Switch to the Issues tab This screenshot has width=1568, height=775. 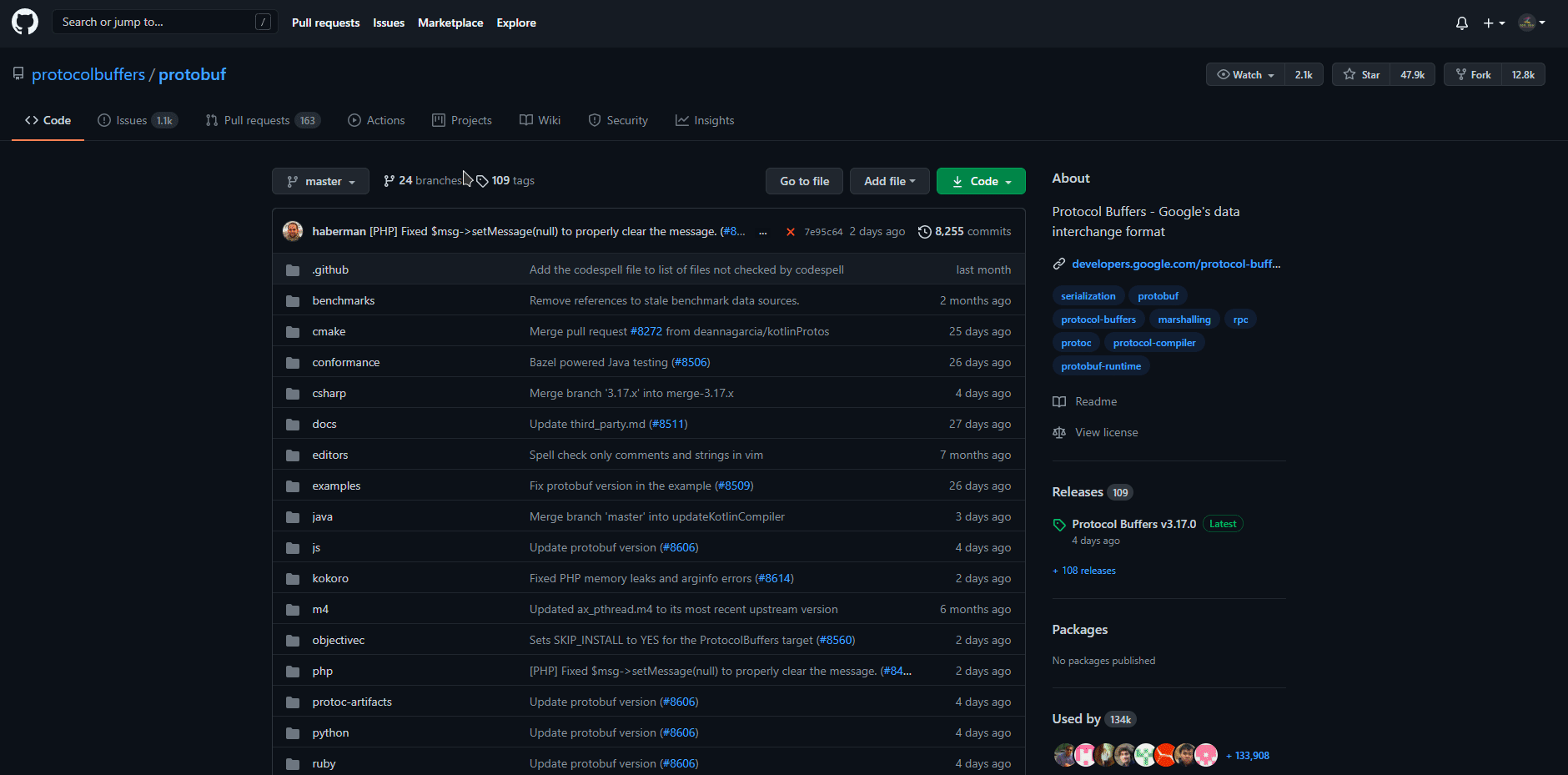click(138, 120)
